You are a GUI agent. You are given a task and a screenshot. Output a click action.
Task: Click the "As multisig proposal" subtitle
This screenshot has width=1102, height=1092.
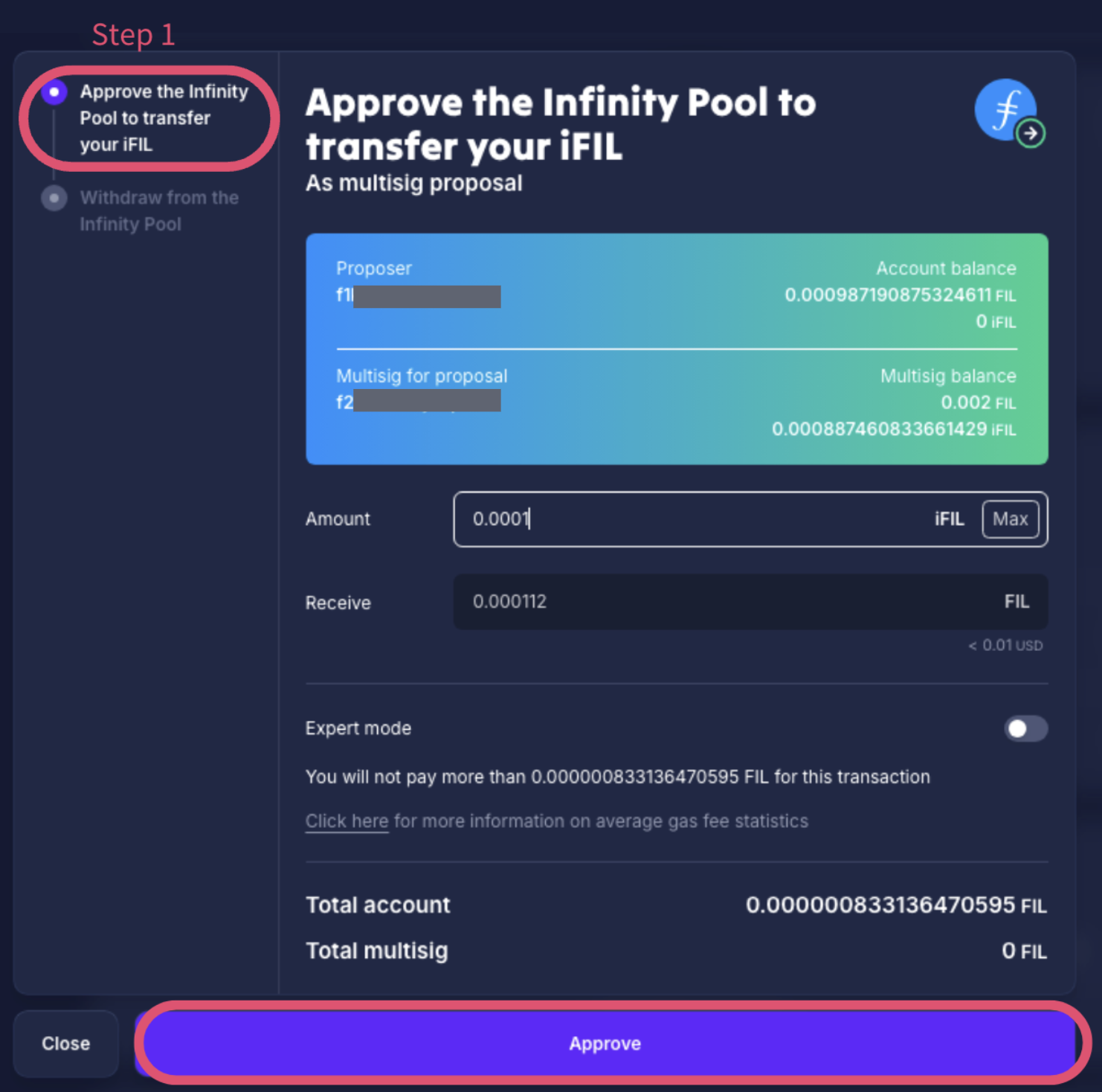[x=414, y=184]
